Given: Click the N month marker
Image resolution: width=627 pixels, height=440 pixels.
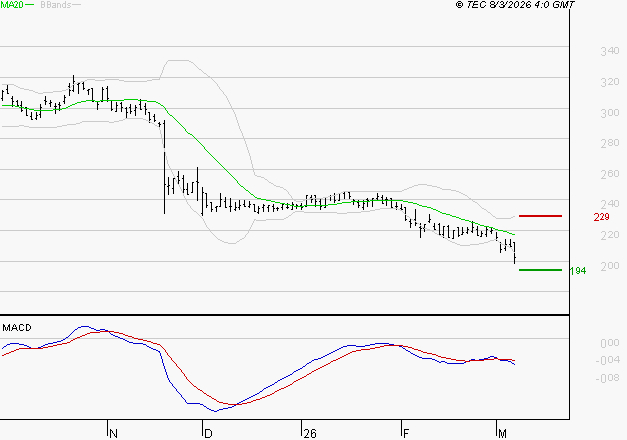Looking at the screenshot, I should pos(113,434).
